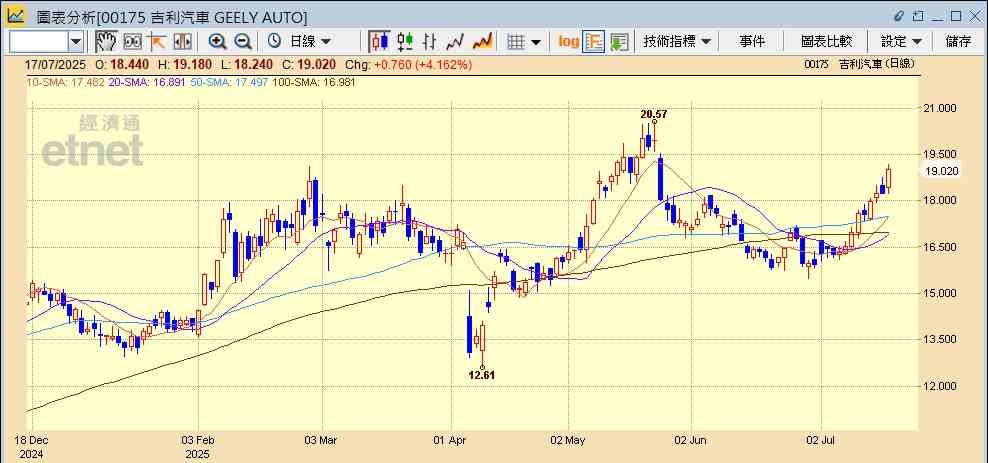Open the 日線 period dropdown
Viewport: 988px width, 463px height.
point(310,42)
